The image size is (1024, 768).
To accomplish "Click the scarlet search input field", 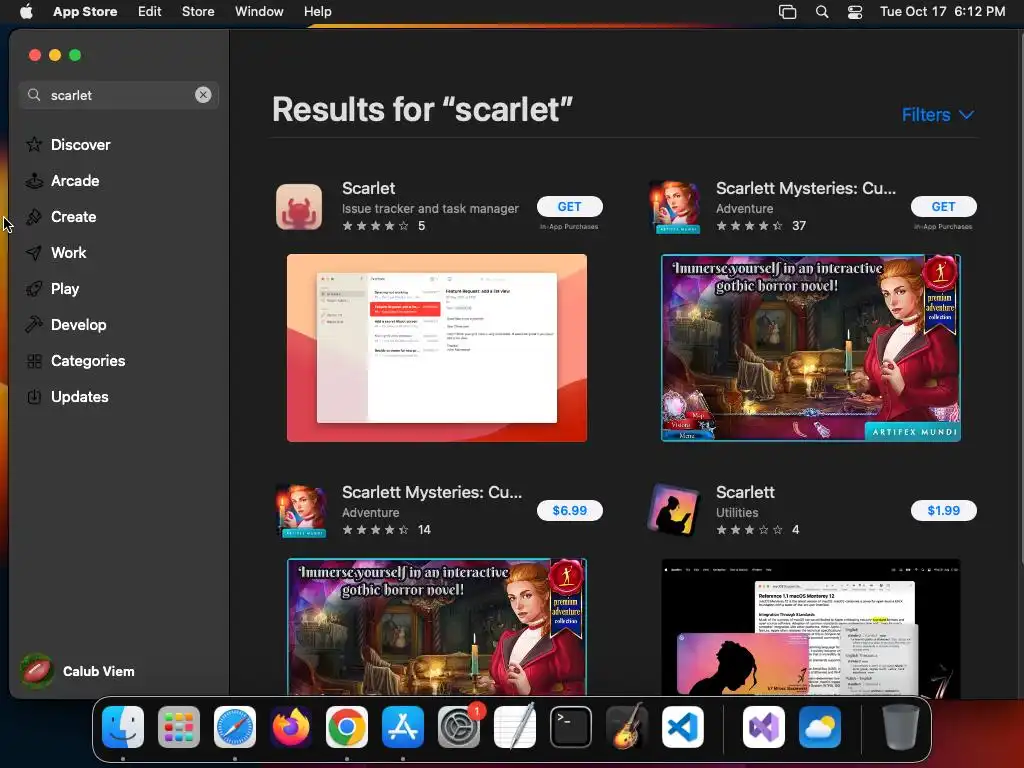I will [119, 95].
